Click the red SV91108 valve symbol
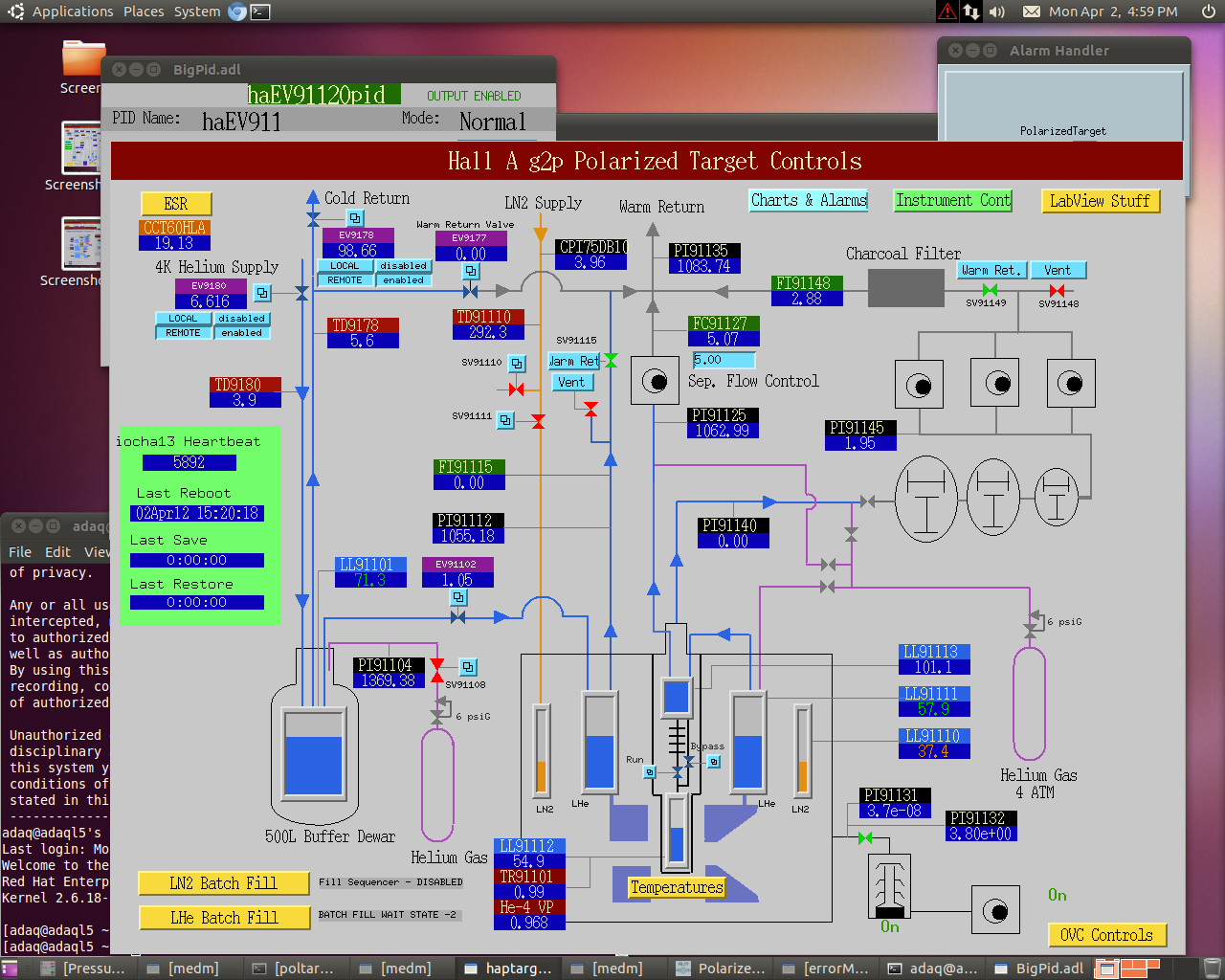Viewport: 1225px width, 980px height. pos(437,671)
